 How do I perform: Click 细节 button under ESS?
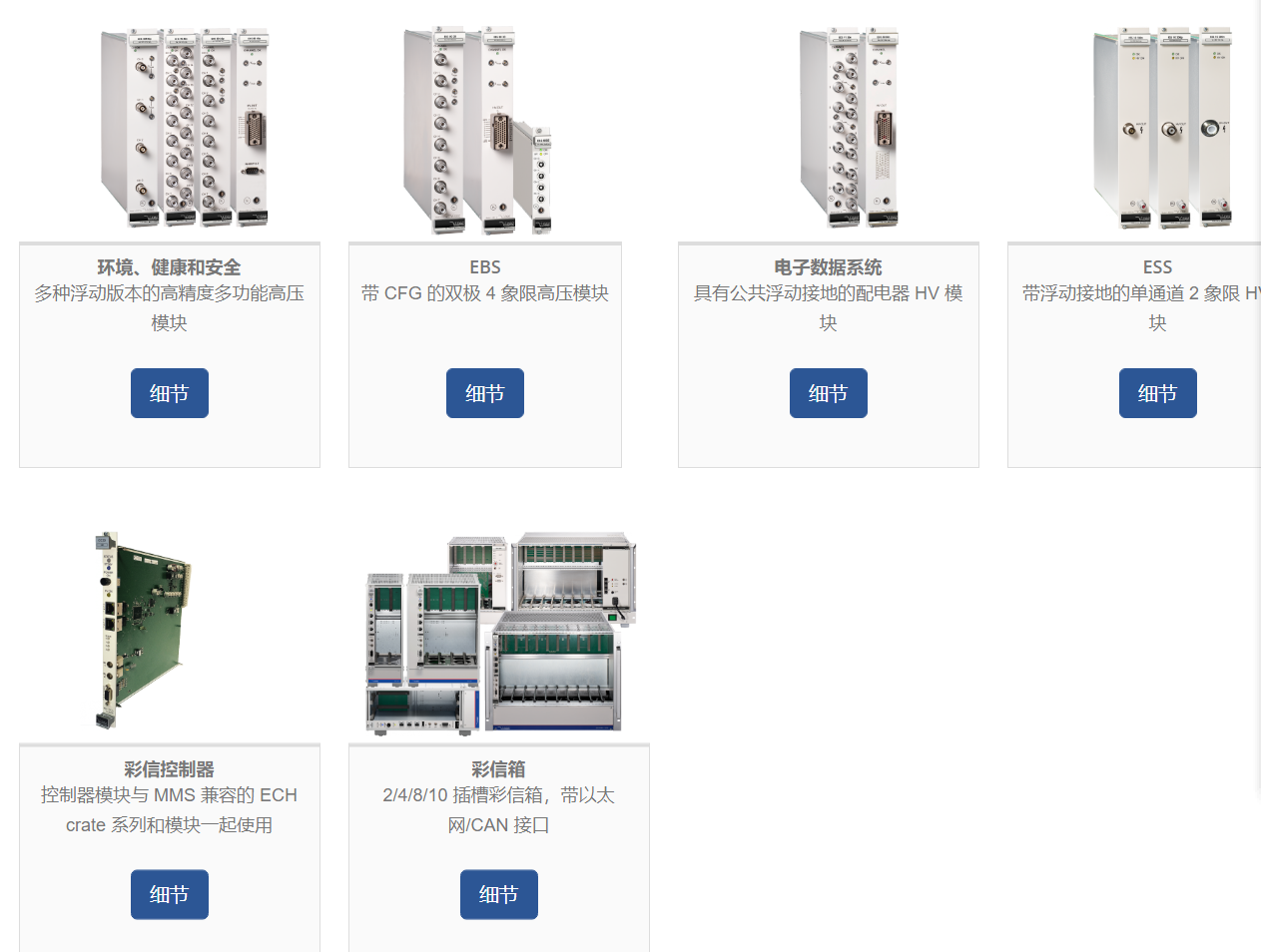(x=1158, y=393)
